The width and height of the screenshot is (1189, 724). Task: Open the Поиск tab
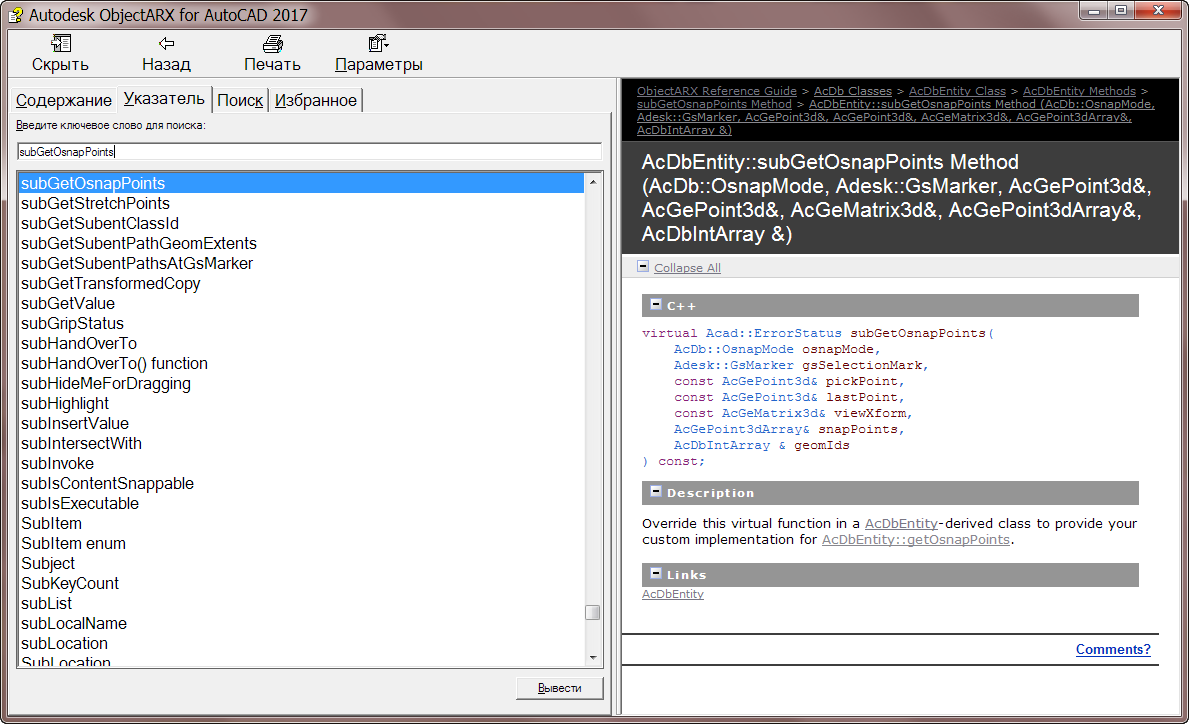(x=240, y=100)
